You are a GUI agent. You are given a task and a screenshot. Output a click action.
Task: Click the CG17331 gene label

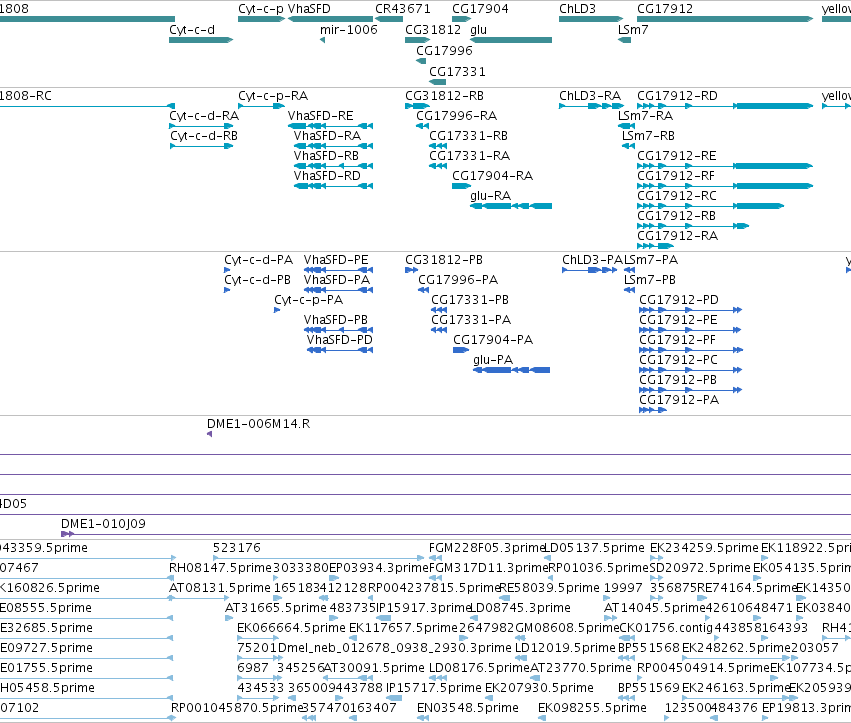(458, 72)
